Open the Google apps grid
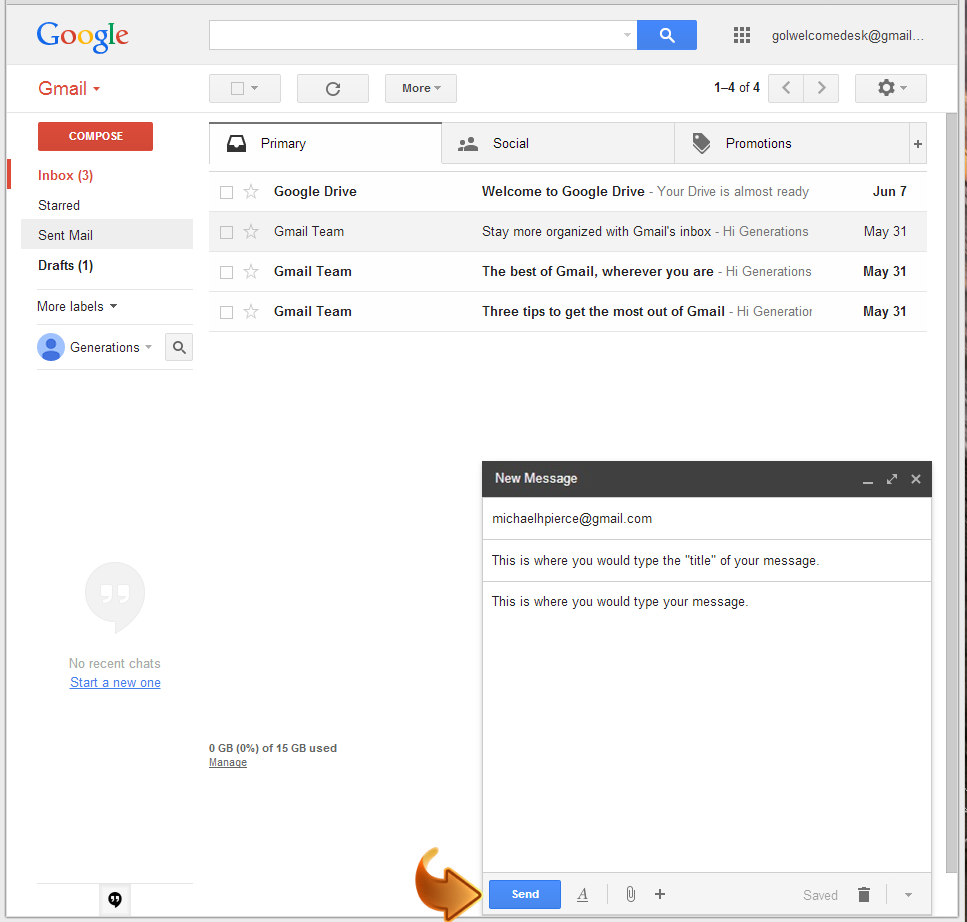Screen dimensions: 967x922 tap(742, 35)
